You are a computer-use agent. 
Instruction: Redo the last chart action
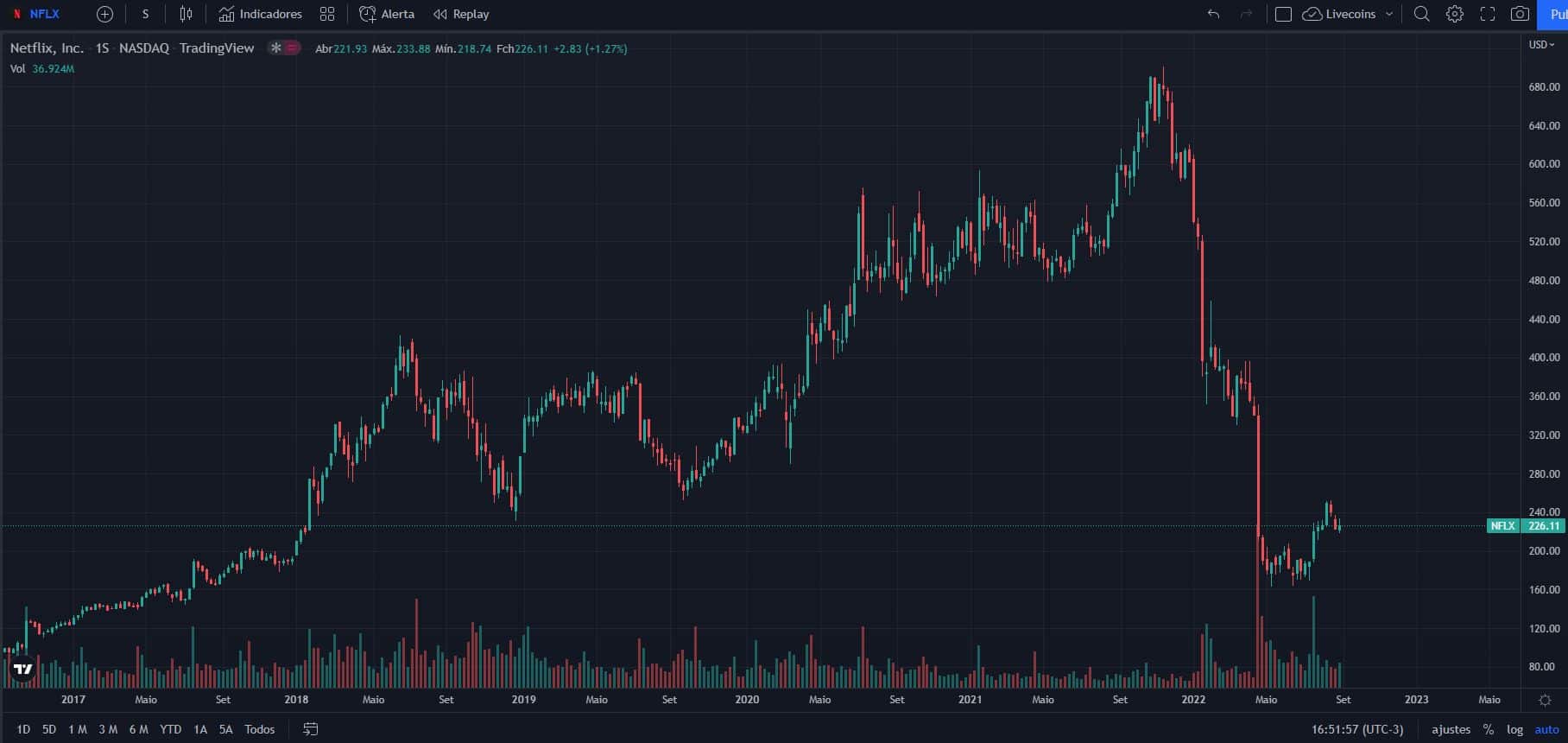(x=1246, y=14)
